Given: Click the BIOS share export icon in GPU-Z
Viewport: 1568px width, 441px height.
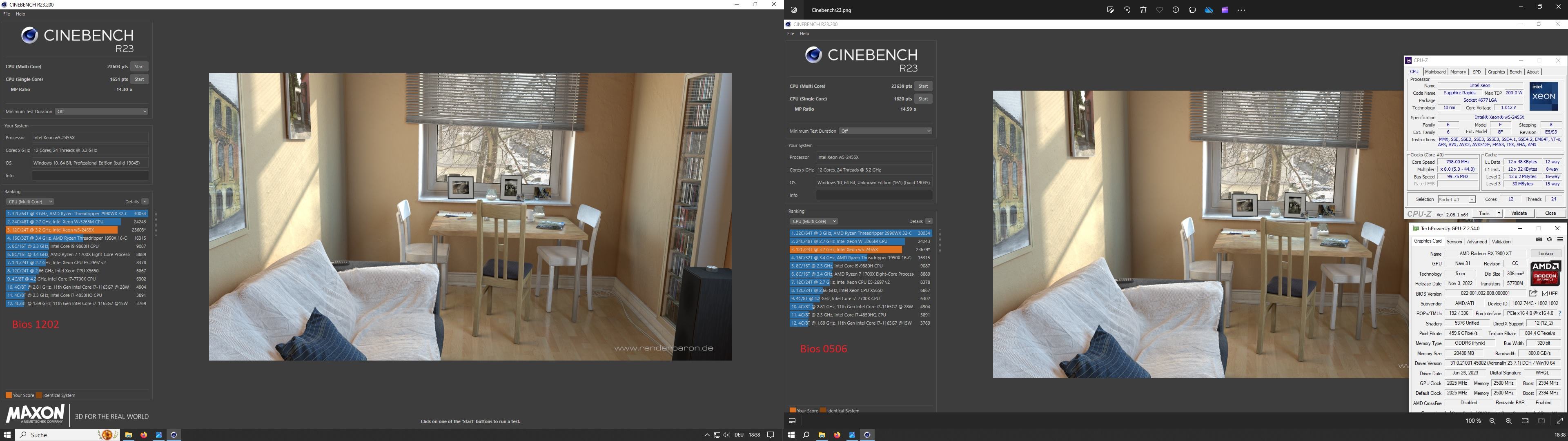Looking at the screenshot, I should (1533, 294).
